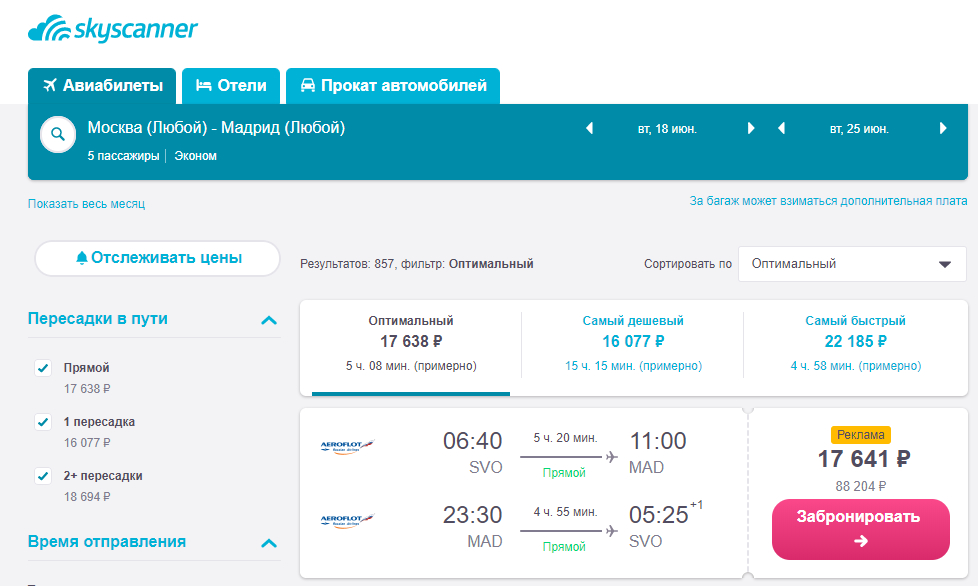
Task: Click the Skyscanner logo
Action: click(x=113, y=29)
